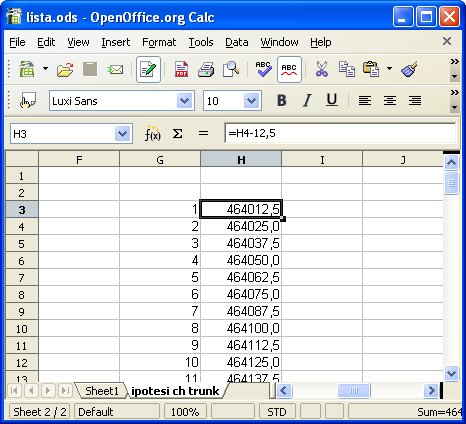Screen dimensions: 466x424
Task: Expand the Luxi Sans font name dropdown
Action: coord(185,100)
